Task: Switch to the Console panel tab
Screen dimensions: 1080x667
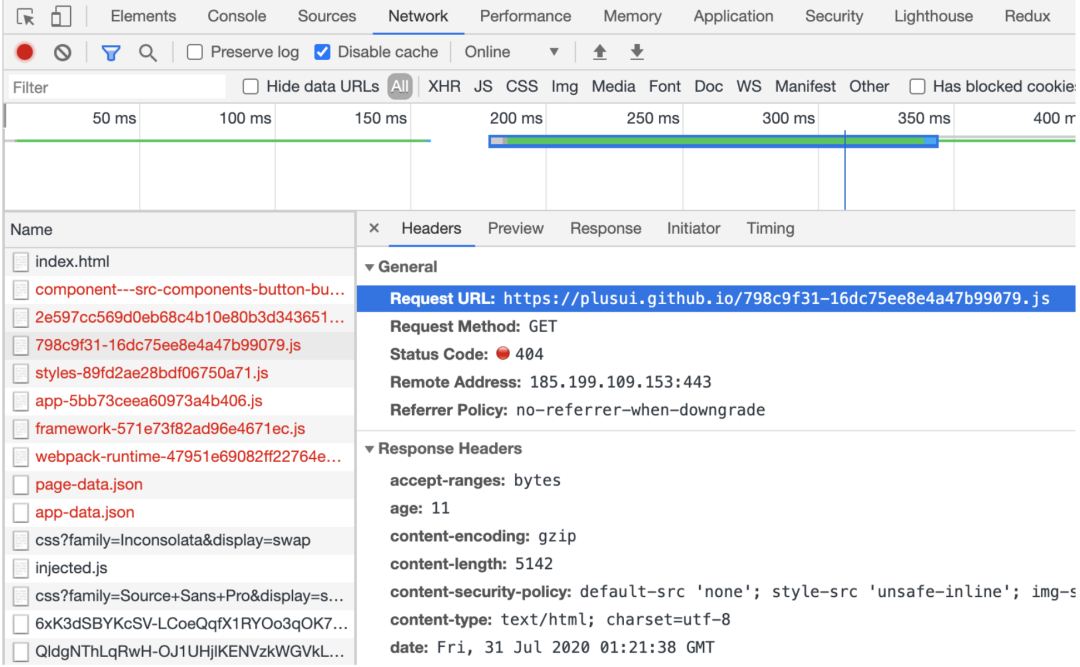Action: (237, 16)
